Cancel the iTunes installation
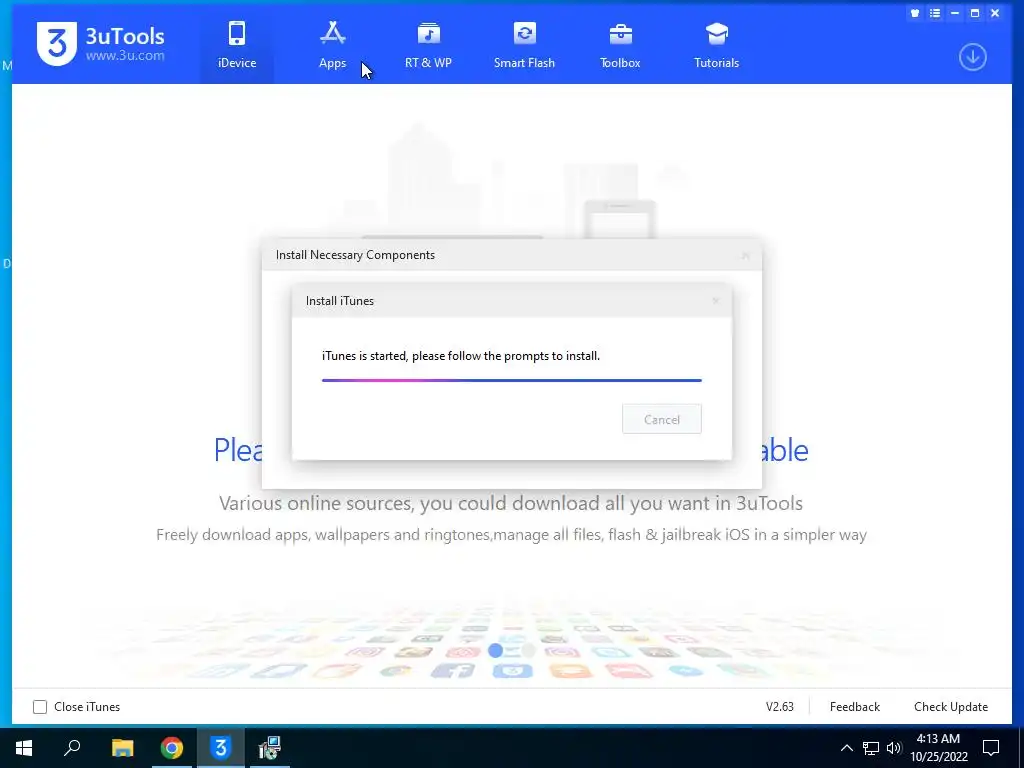The height and width of the screenshot is (768, 1024). tap(662, 419)
